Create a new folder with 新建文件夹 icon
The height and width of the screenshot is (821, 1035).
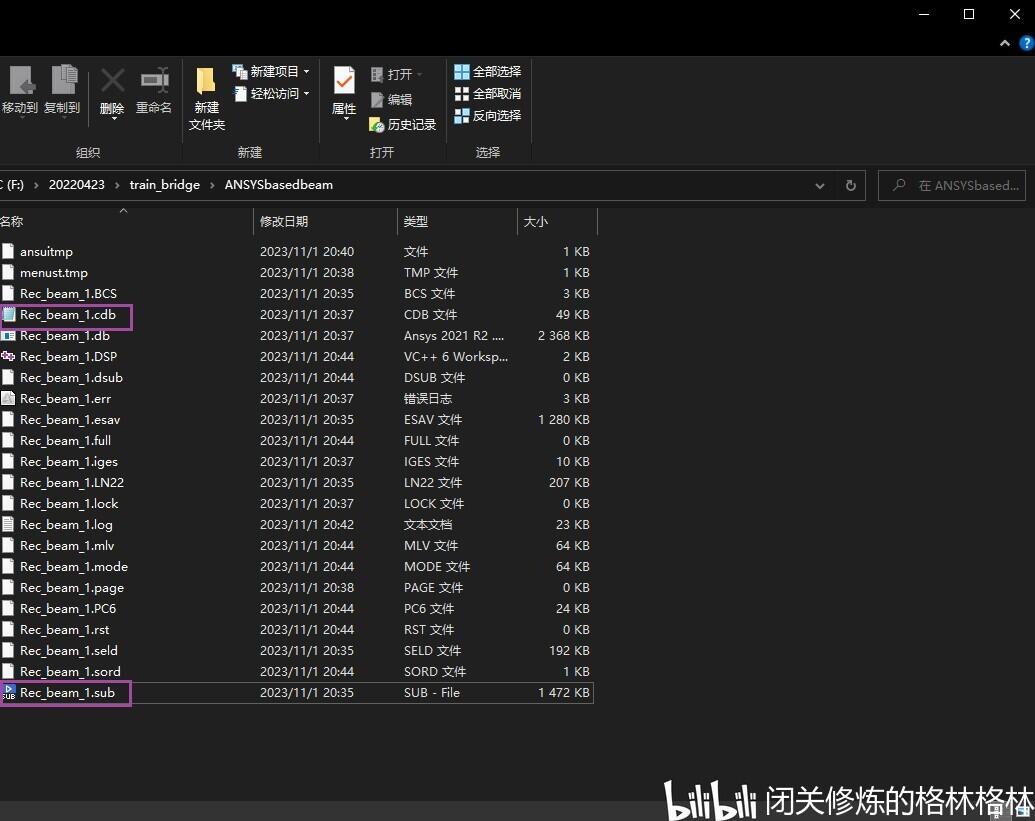207,98
